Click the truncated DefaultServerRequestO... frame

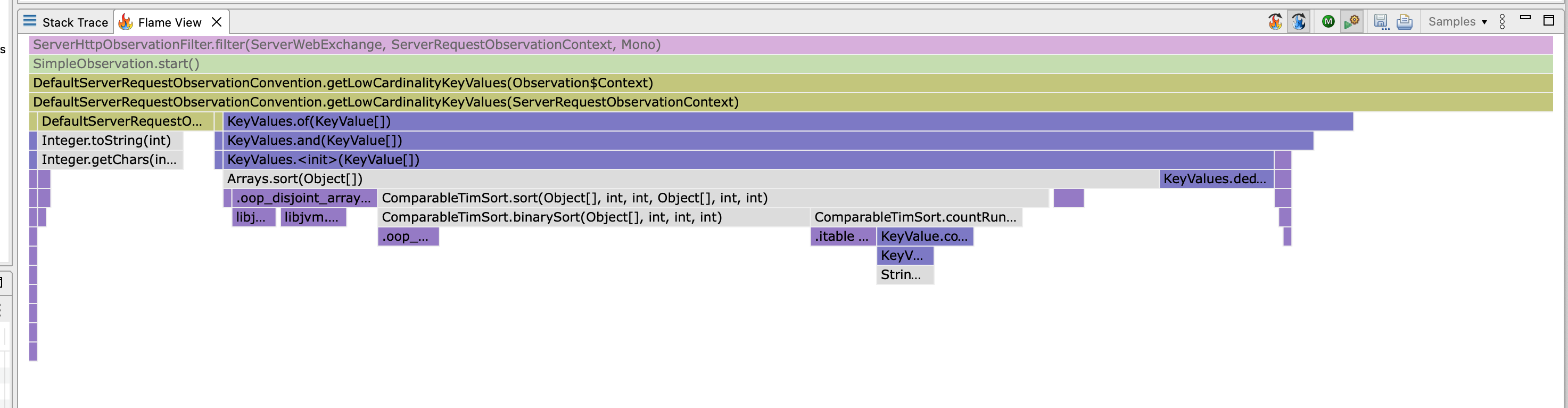click(126, 121)
